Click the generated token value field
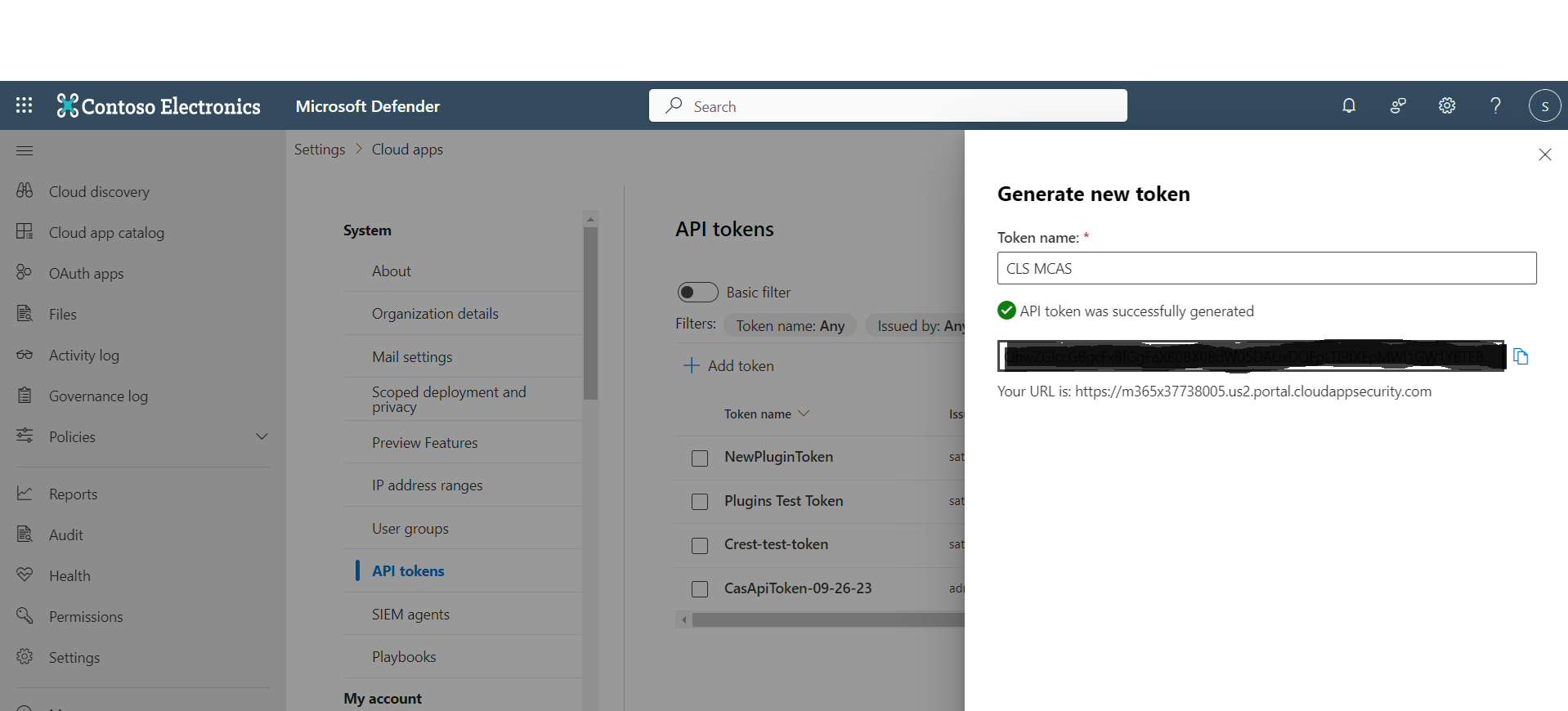Image resolution: width=1568 pixels, height=711 pixels. [1251, 356]
